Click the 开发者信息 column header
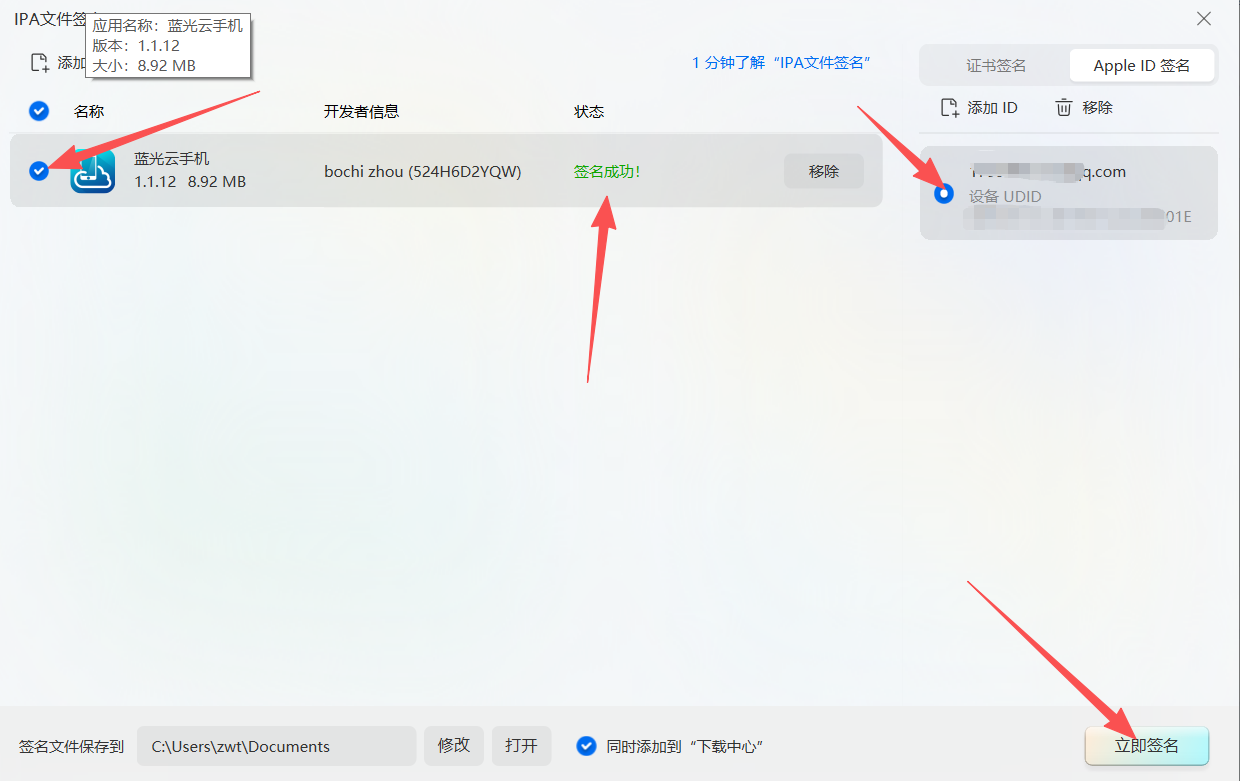 [x=361, y=112]
